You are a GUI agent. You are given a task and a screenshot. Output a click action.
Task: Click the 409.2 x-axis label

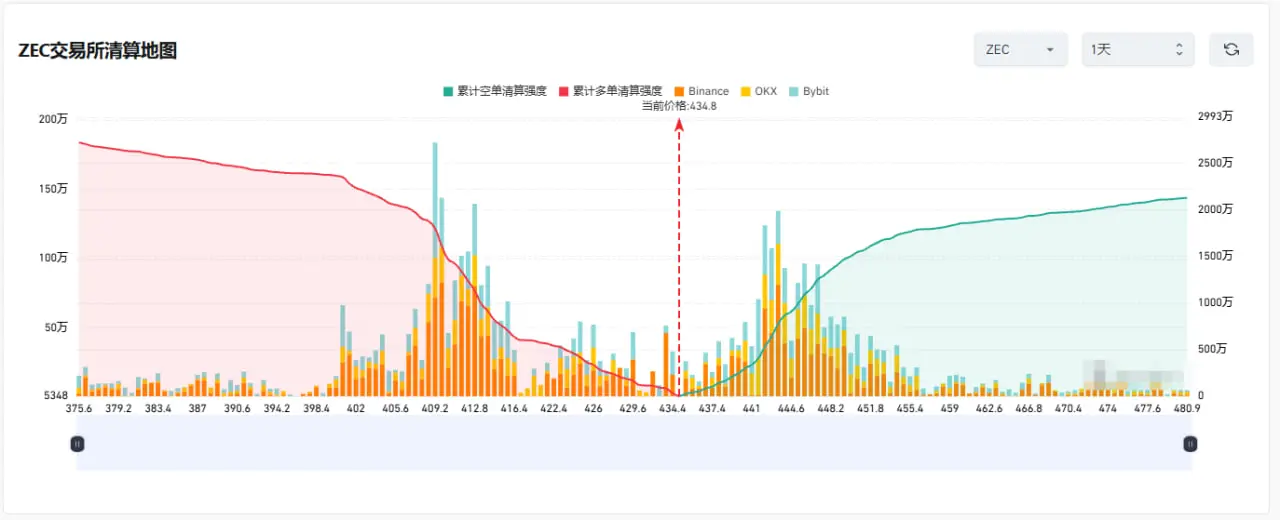coord(435,408)
